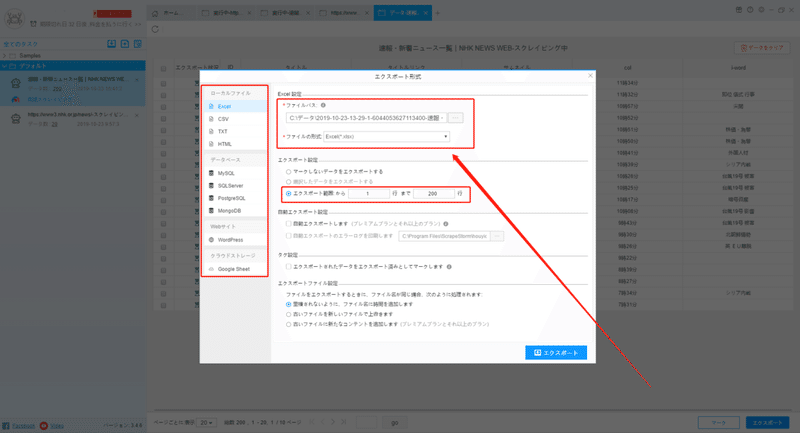Select append new content to old file option
This screenshot has width=800, height=433.
[x=289, y=324]
